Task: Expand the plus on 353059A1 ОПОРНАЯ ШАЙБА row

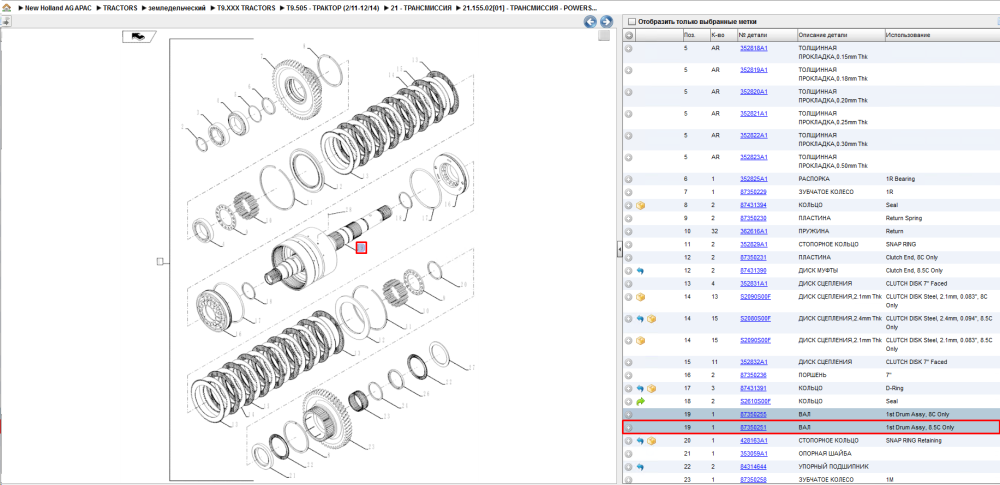Action: [629, 454]
